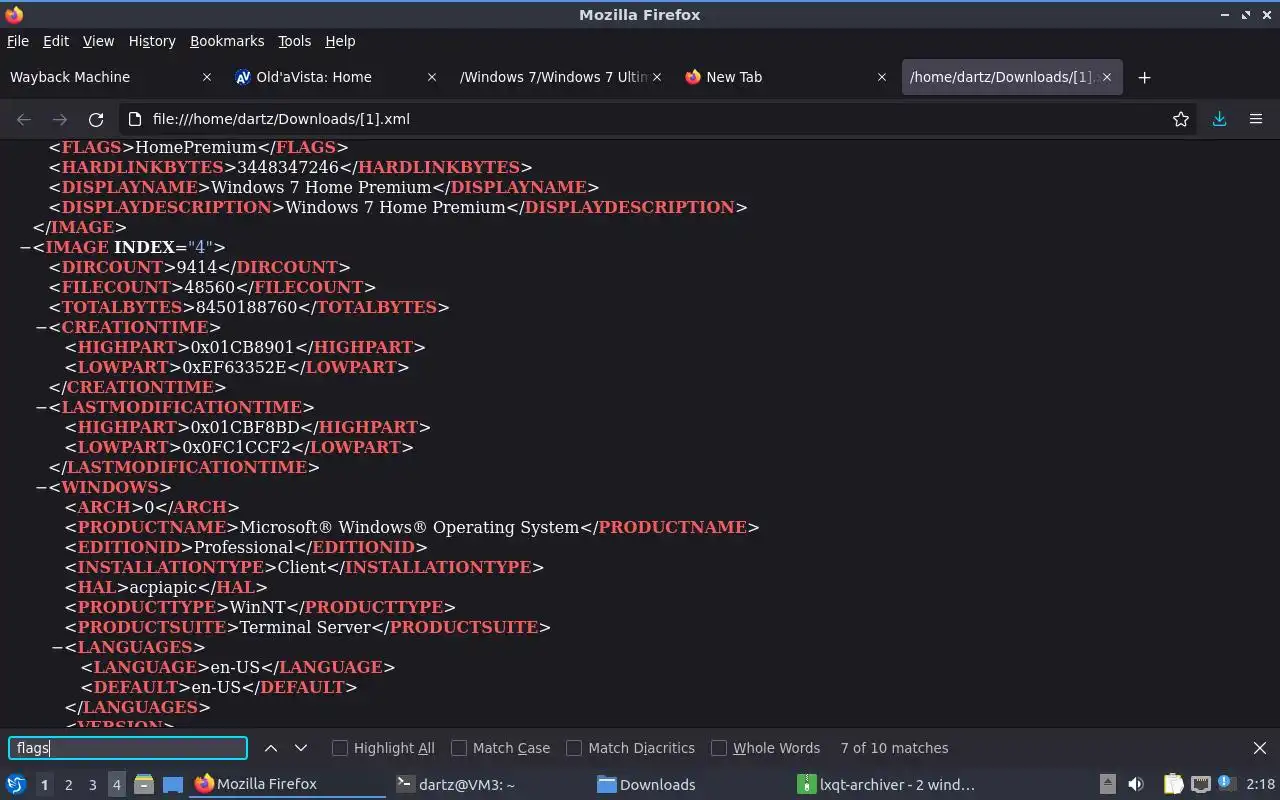Open clipboard manager tray icon
The height and width of the screenshot is (800, 1280).
(x=1173, y=784)
